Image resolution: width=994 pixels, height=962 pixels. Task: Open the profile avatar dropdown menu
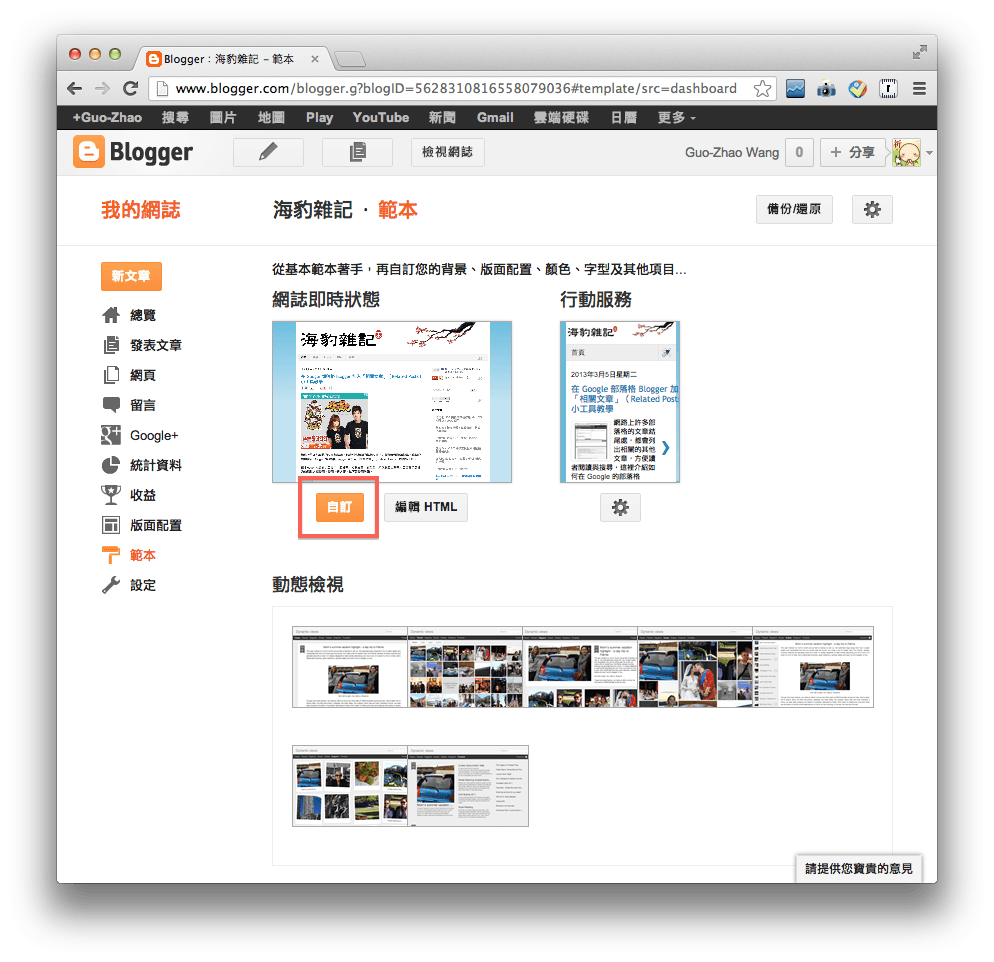coord(906,152)
